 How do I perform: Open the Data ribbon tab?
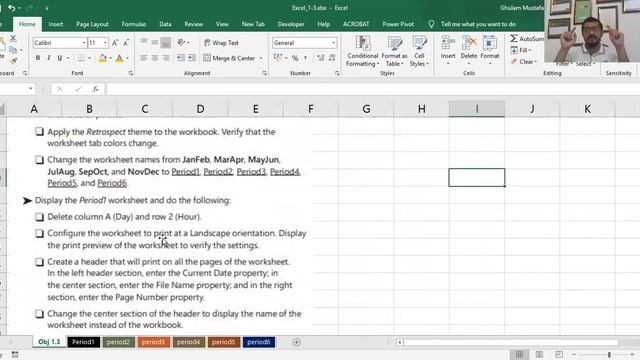coord(165,24)
